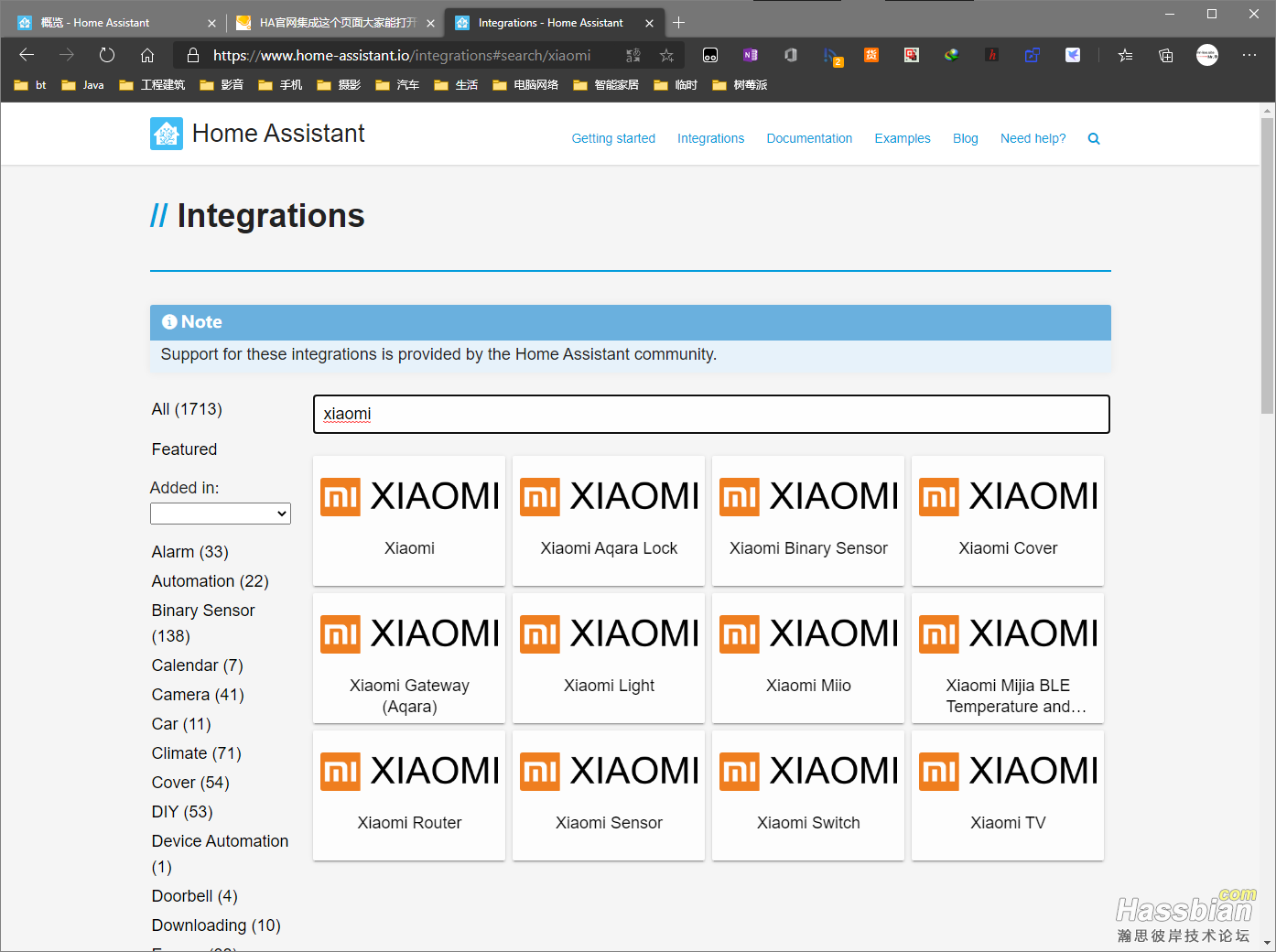The width and height of the screenshot is (1276, 952).
Task: Open the 智能家居 bookmarks folder
Action: click(x=606, y=85)
